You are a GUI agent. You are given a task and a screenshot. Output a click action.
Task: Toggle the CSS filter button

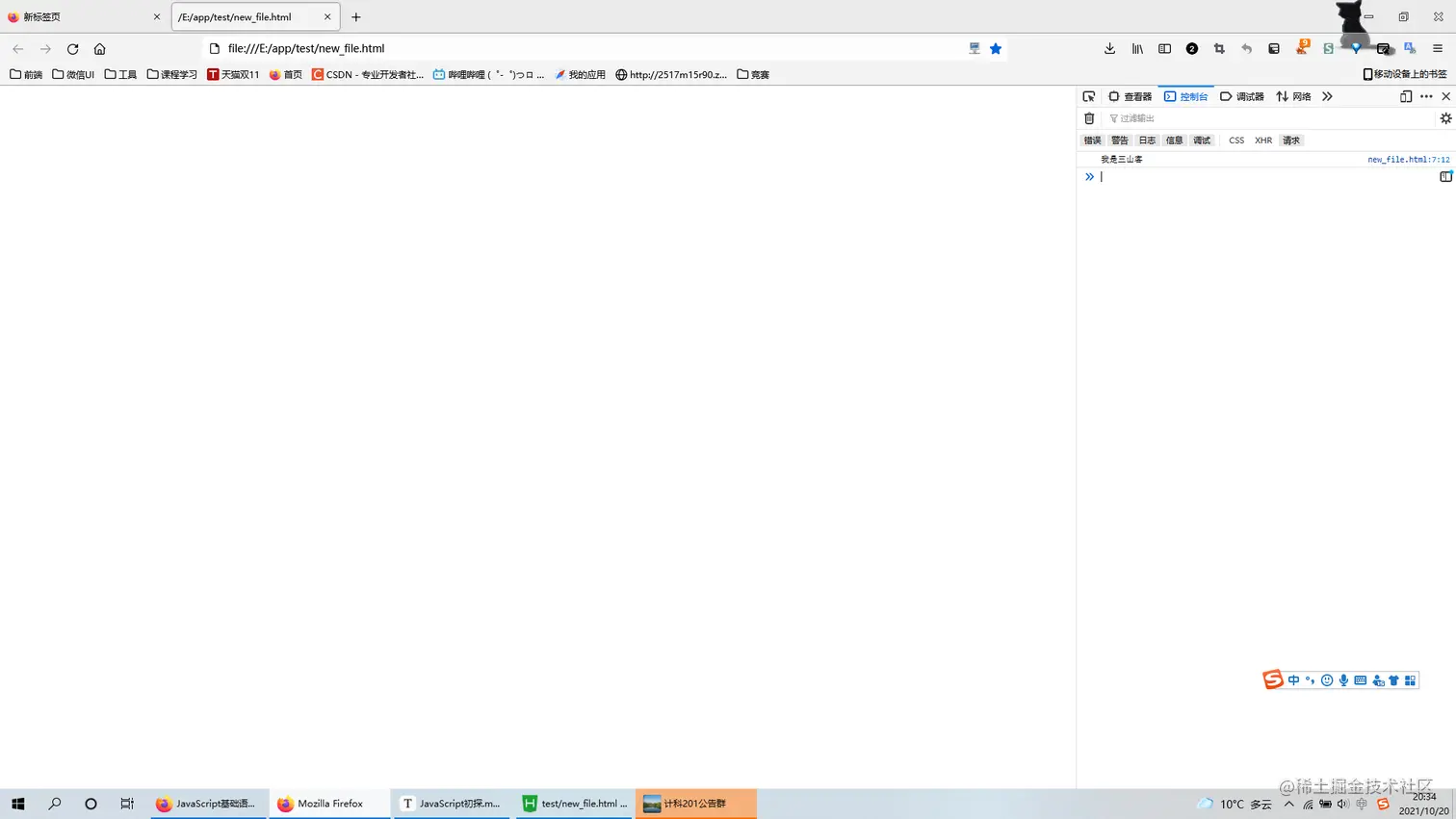coord(1236,141)
